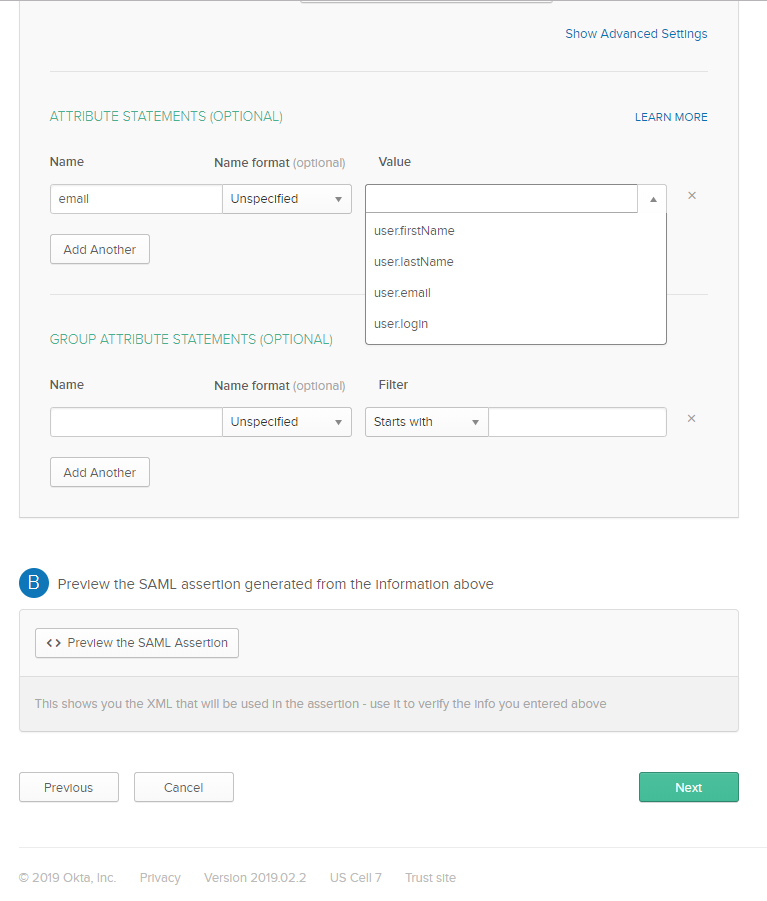Image resolution: width=767 pixels, height=901 pixels.
Task: Select user.lastName from the value list
Action: 414,262
